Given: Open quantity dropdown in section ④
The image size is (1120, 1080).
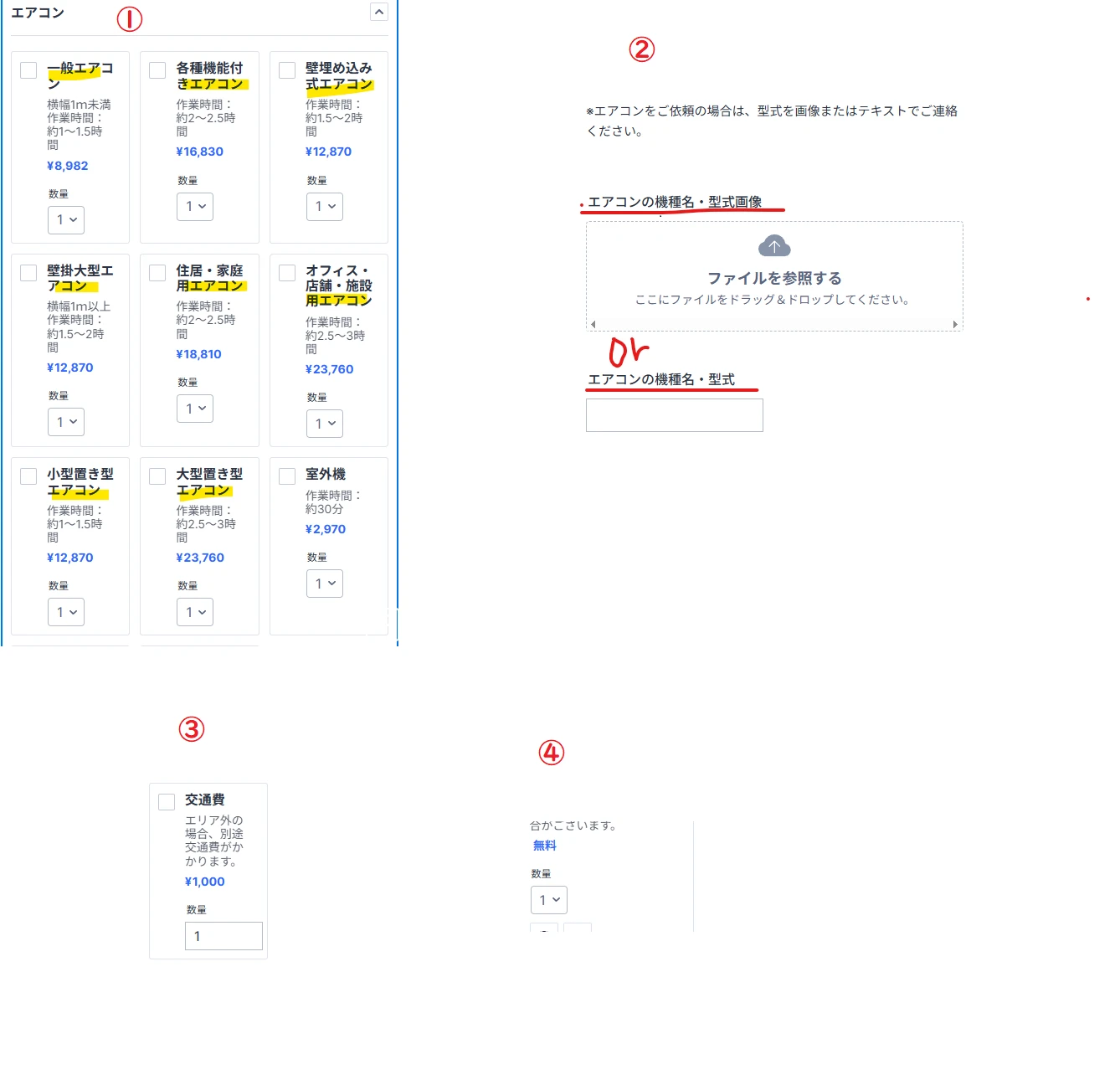Looking at the screenshot, I should [548, 899].
